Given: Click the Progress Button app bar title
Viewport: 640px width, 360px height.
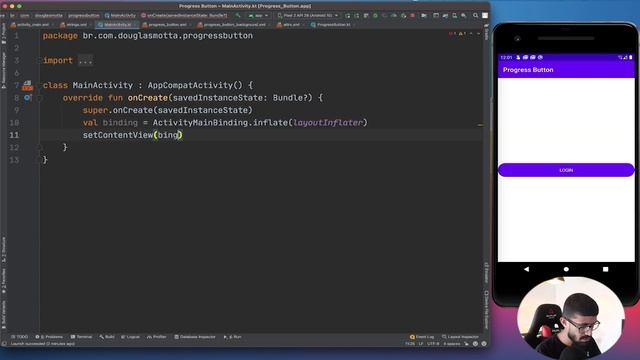Looking at the screenshot, I should (x=528, y=70).
